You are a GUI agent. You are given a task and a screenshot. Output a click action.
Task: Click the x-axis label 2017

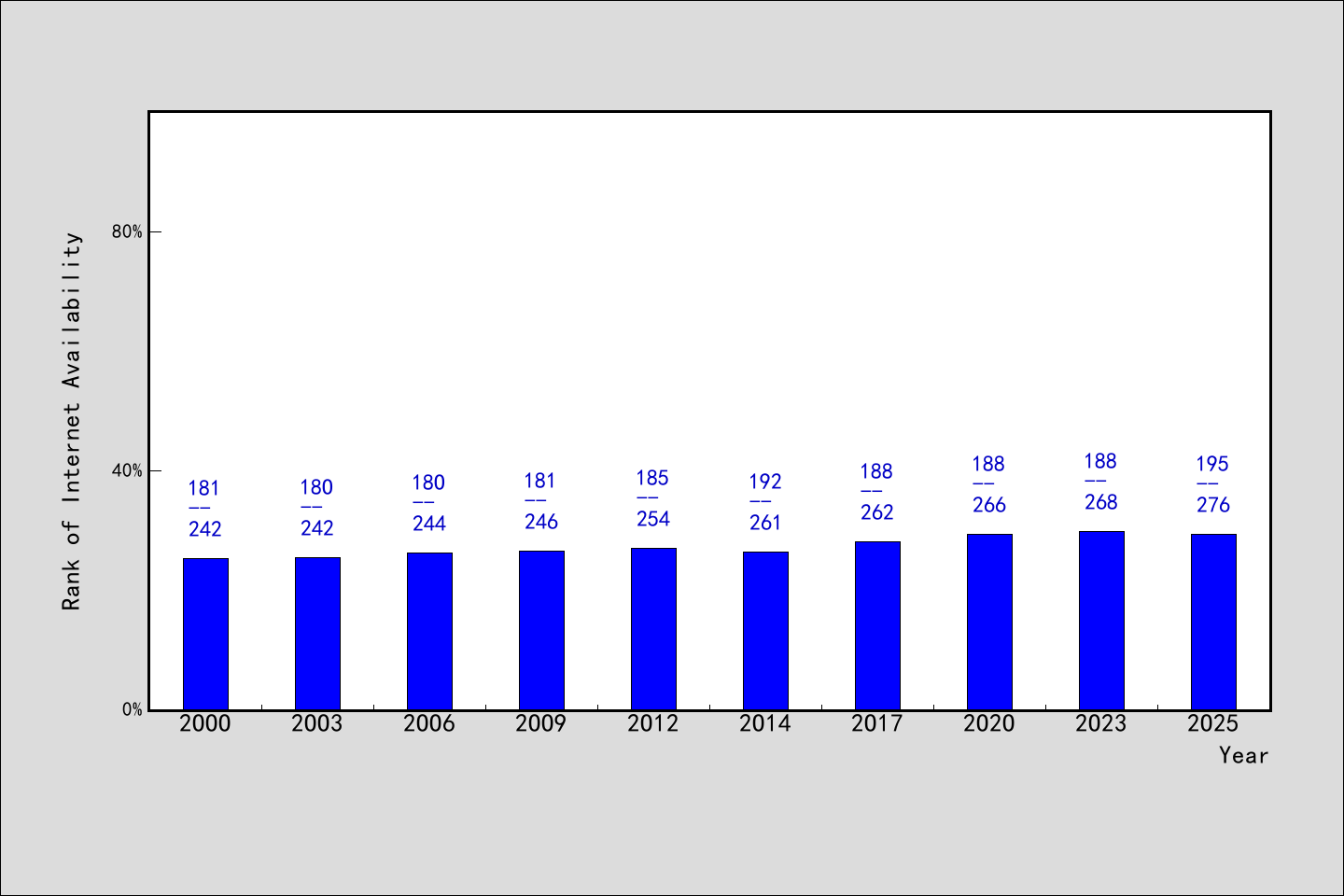(877, 723)
